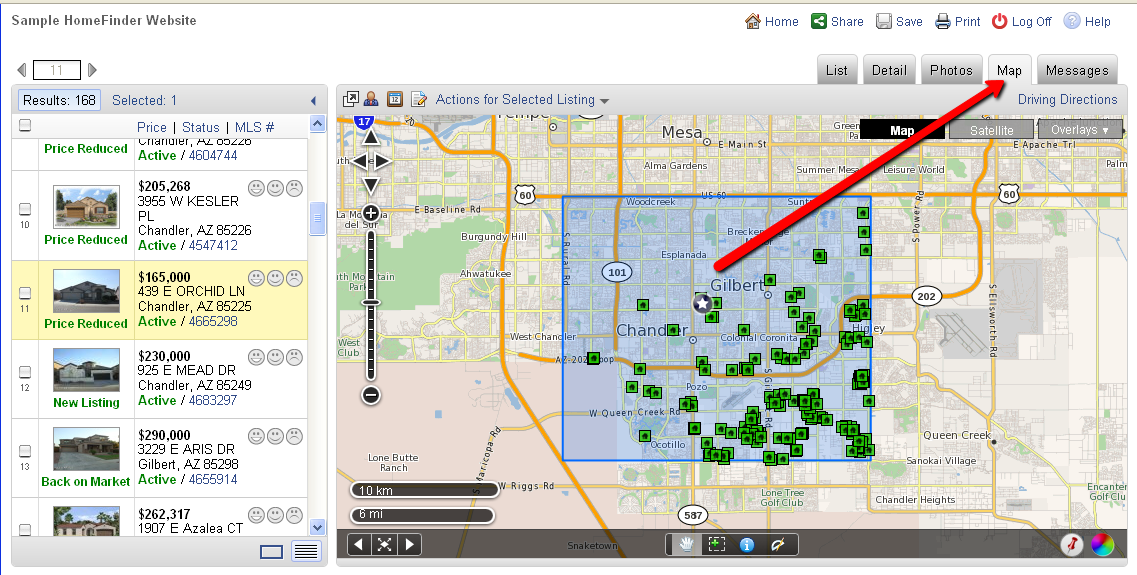1137x575 pixels.
Task: Go to previous map view arrow
Action: pos(359,545)
